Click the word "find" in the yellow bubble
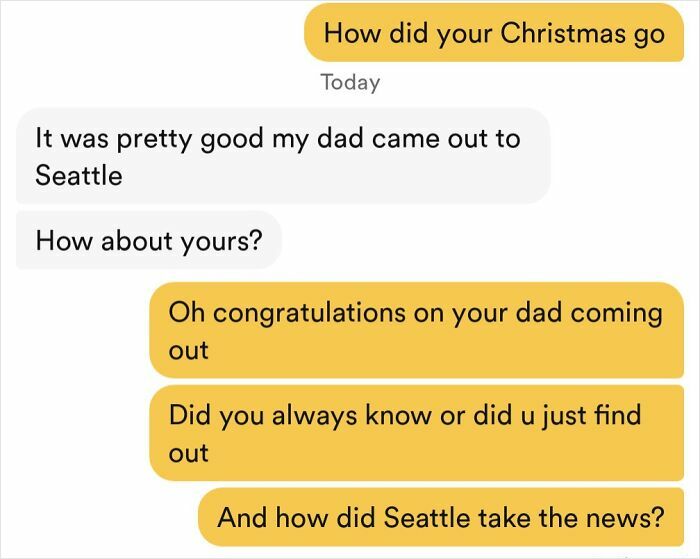This screenshot has height=559, width=700. (616, 415)
